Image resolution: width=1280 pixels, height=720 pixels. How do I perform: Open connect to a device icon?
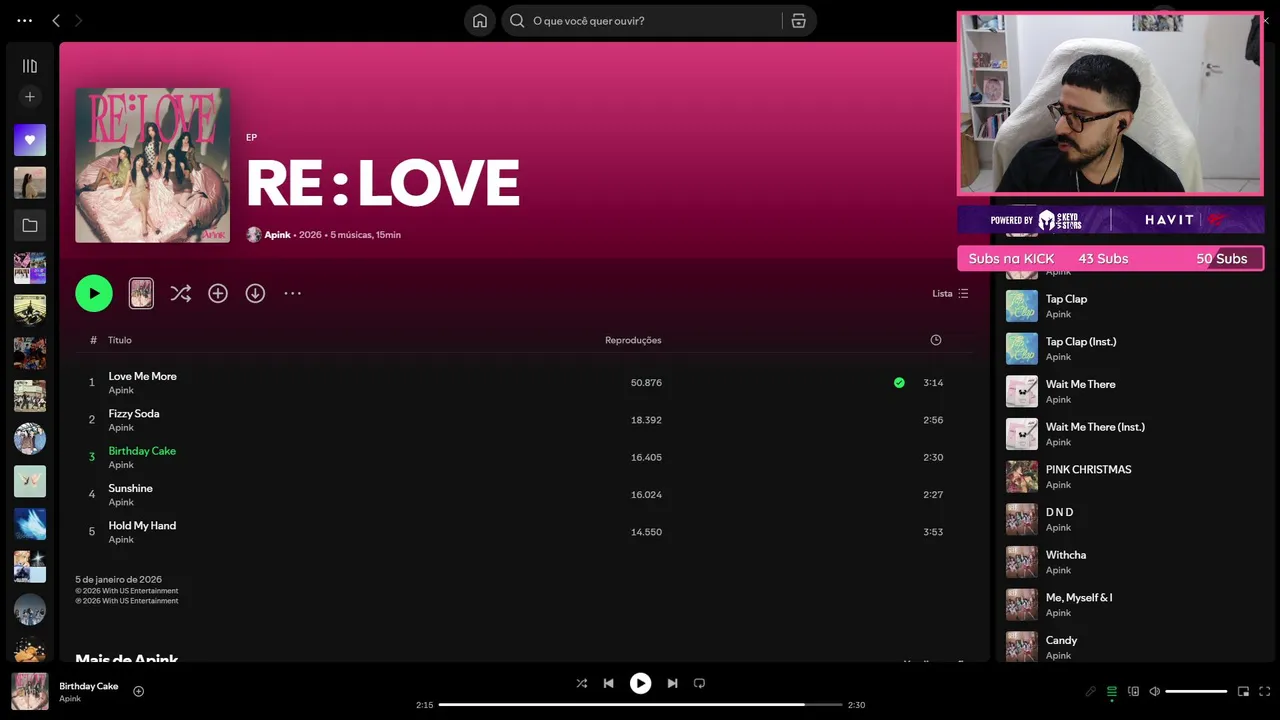coord(1133,691)
